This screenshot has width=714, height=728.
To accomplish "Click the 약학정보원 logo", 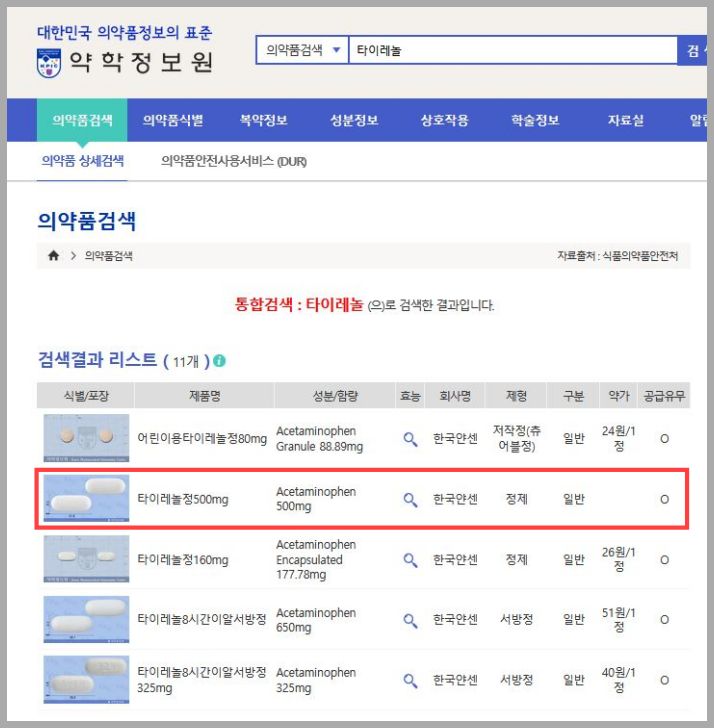I will [125, 62].
